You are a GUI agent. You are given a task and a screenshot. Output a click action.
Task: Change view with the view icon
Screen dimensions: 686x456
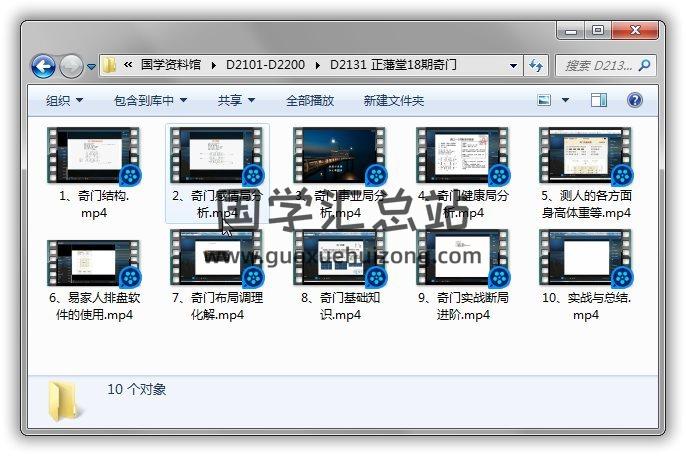coord(544,100)
